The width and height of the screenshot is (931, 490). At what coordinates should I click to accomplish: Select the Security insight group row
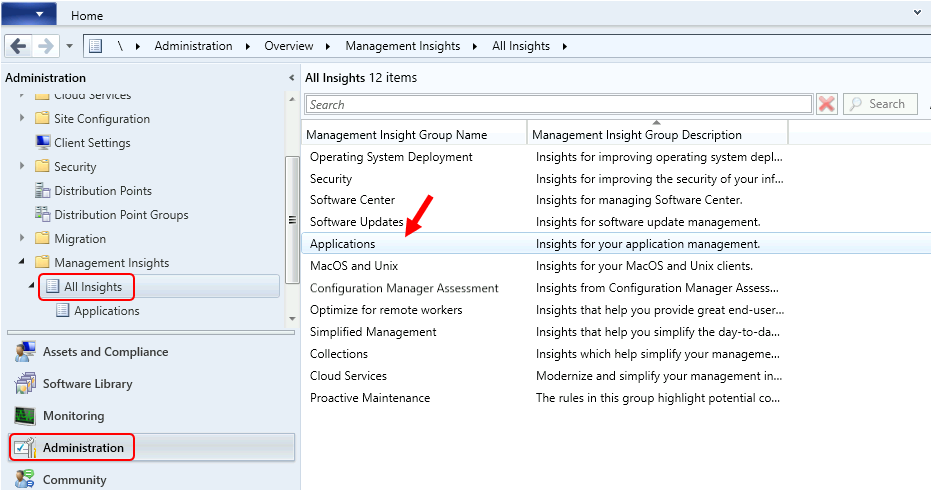616,179
